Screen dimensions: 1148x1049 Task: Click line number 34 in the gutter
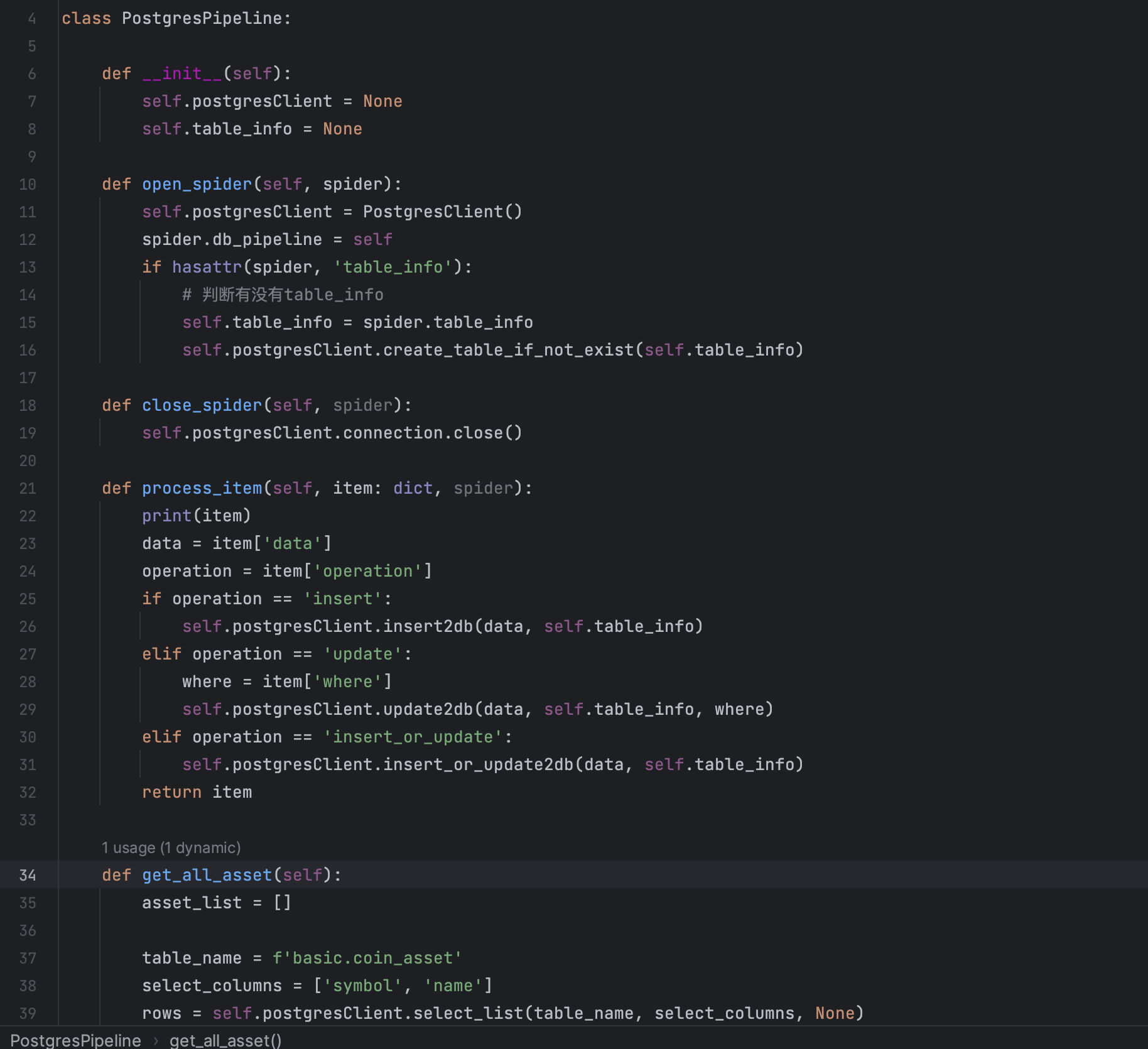click(x=28, y=875)
